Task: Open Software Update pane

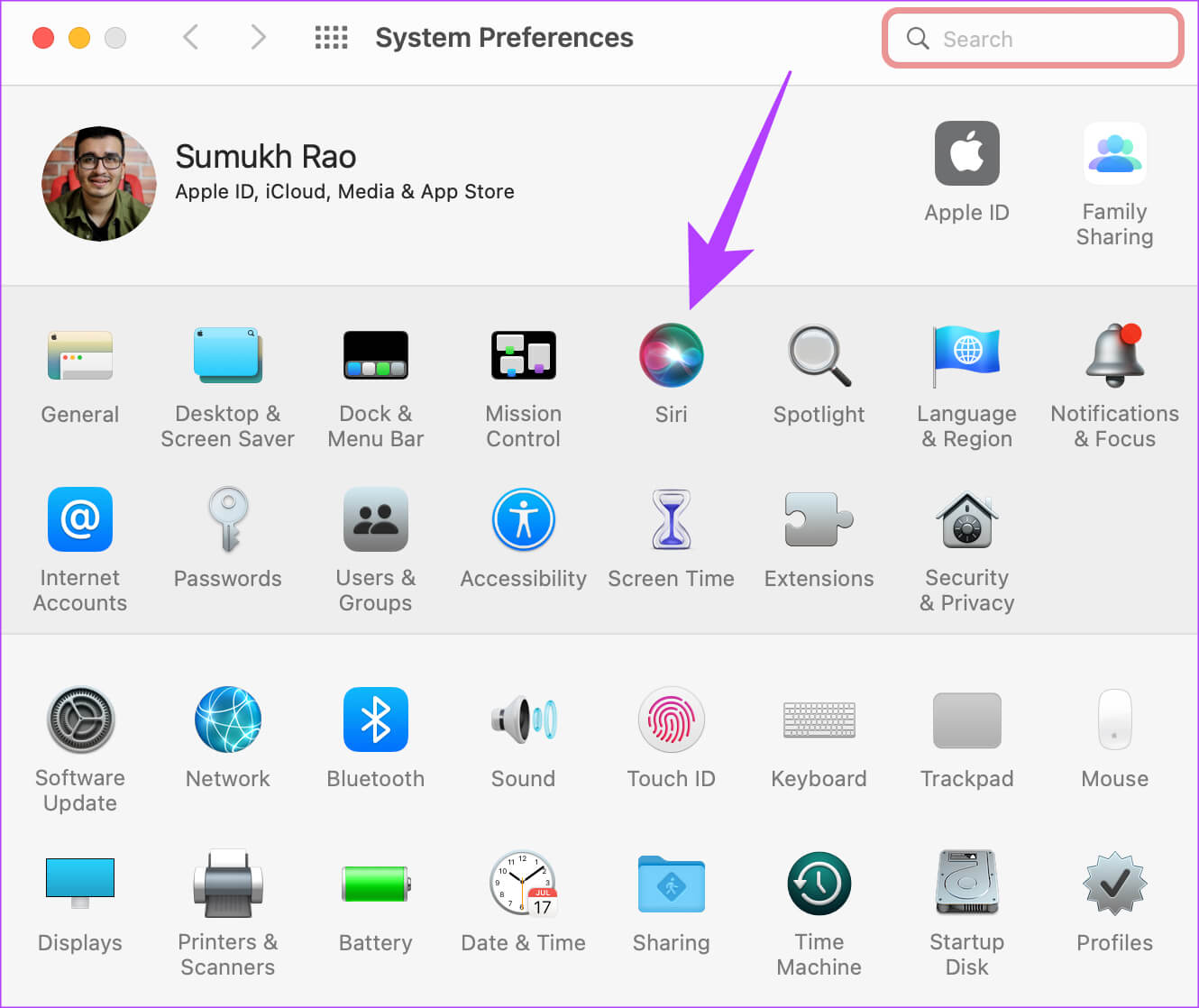Action: pyautogui.click(x=80, y=719)
